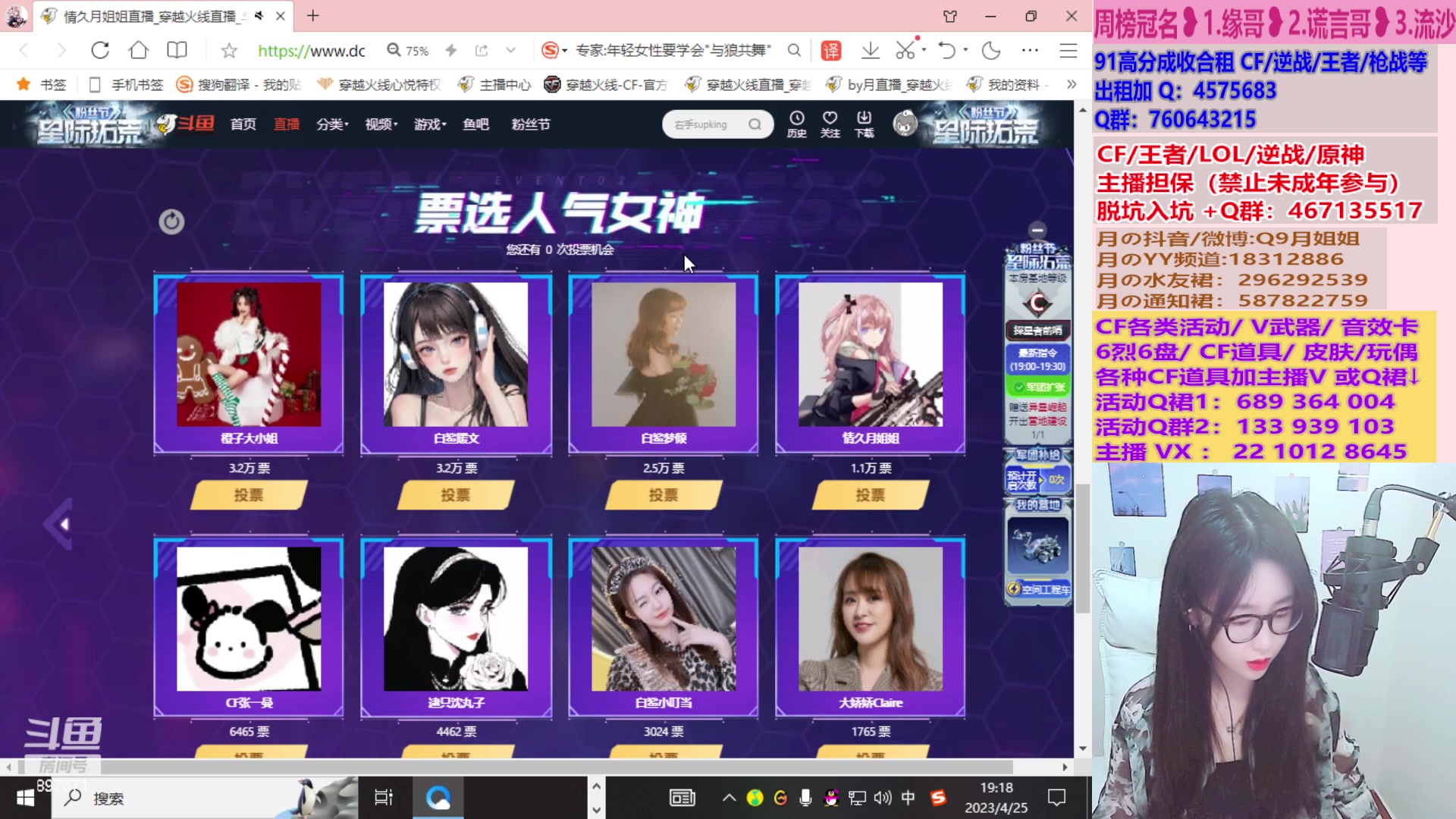Screen dimensions: 1456x819
Task: Click the vertical page scrollbar
Action: (x=1083, y=548)
